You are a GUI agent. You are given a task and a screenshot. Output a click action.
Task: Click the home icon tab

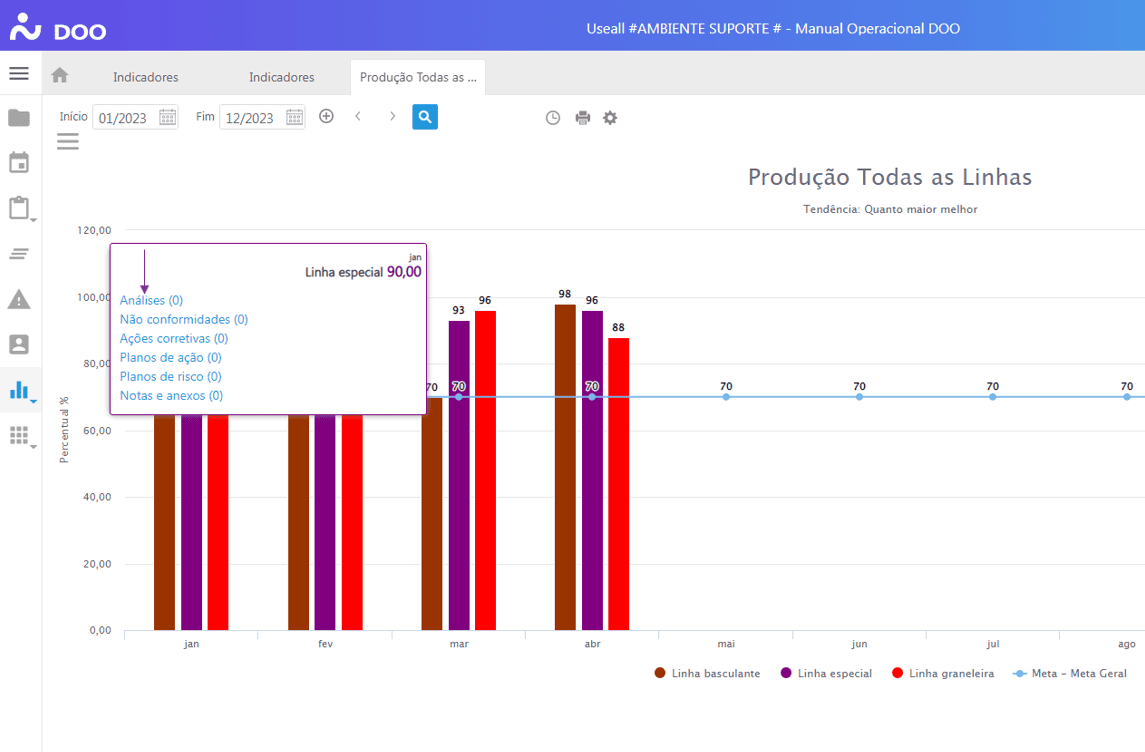pos(60,76)
